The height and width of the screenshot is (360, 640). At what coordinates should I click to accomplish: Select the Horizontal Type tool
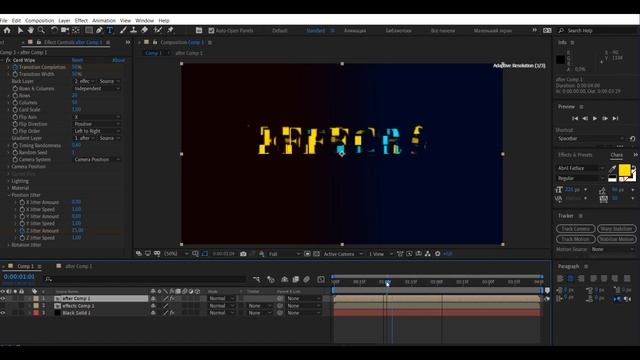point(110,31)
